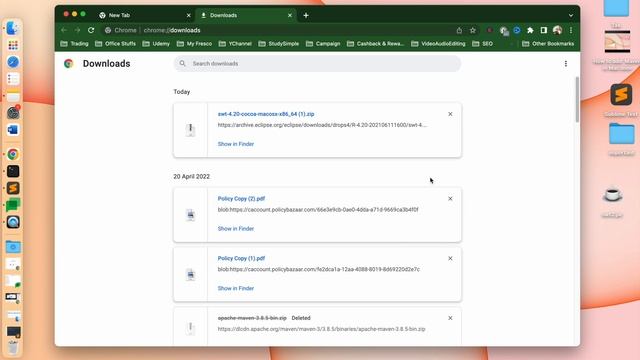Viewport: 640px width, 360px height.
Task: Remove swt-4.20-cocoa-macosx zip from list
Action: (x=450, y=114)
